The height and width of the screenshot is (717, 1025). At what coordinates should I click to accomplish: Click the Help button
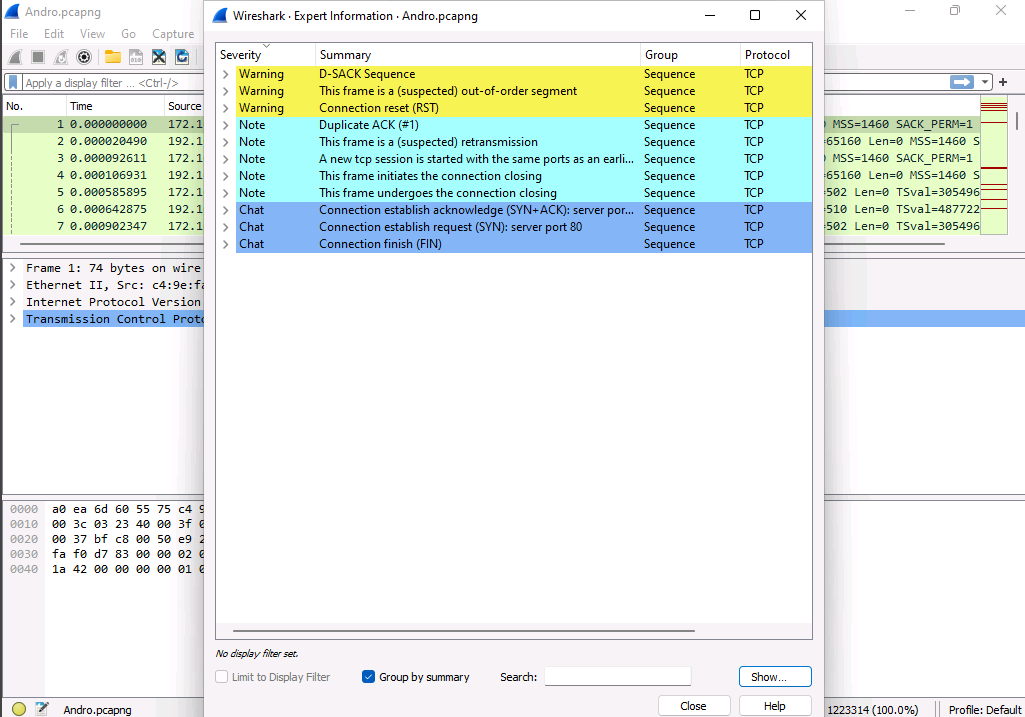(775, 706)
